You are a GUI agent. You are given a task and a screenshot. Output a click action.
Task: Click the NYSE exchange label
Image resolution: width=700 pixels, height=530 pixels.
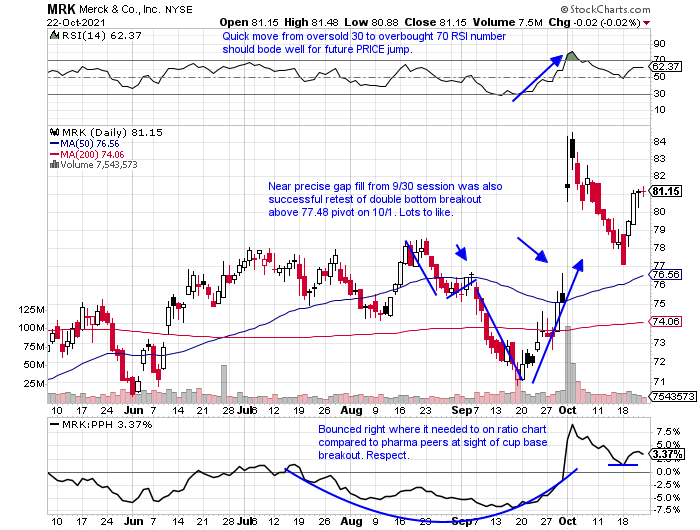click(x=179, y=9)
